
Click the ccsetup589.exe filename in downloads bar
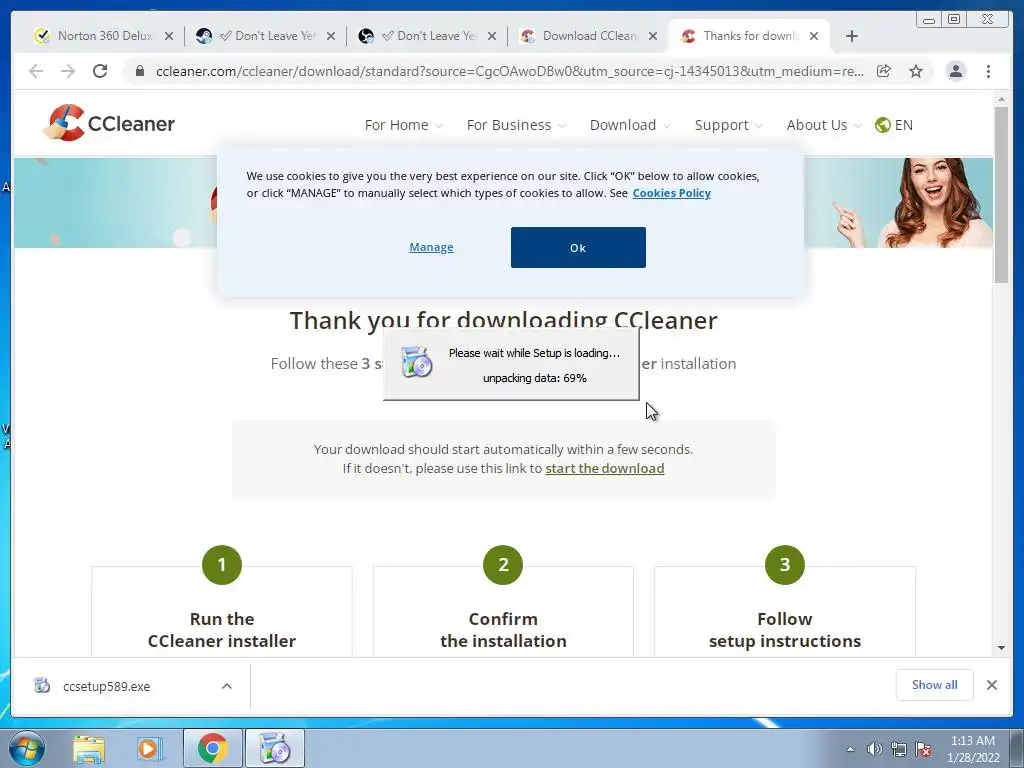click(x=106, y=686)
